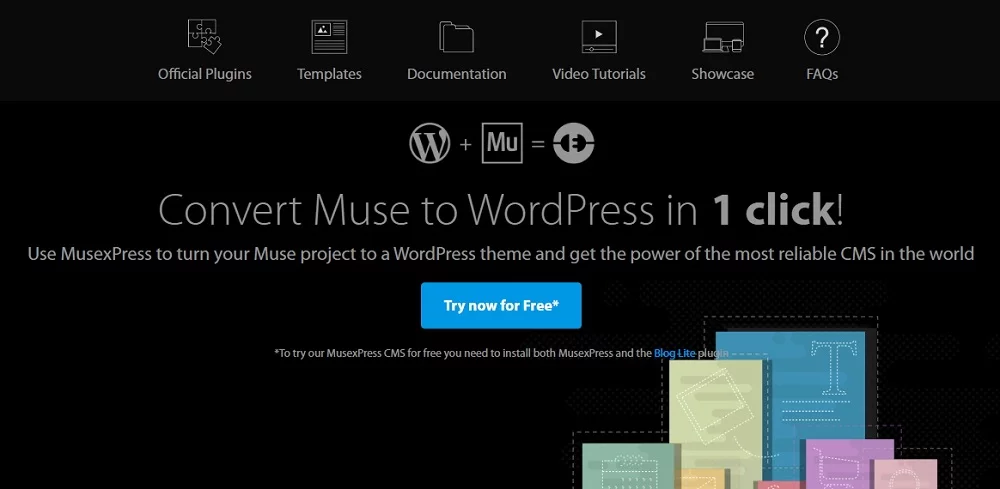Click the Try now for Free button
This screenshot has height=489, width=1000.
pyautogui.click(x=501, y=305)
